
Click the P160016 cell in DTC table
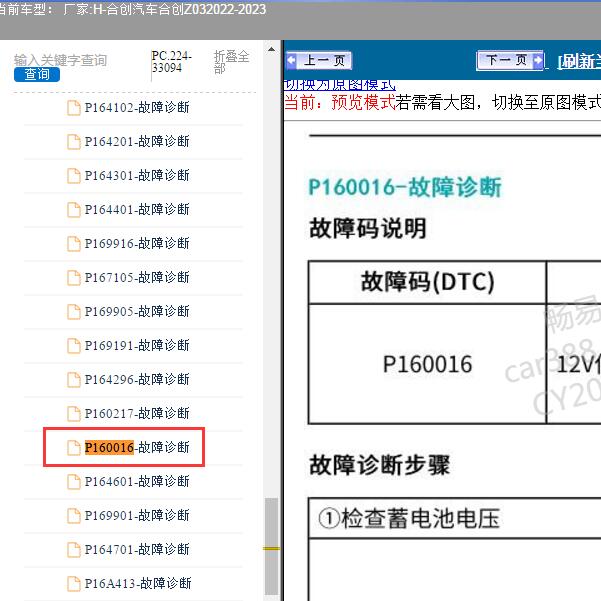[x=427, y=364]
